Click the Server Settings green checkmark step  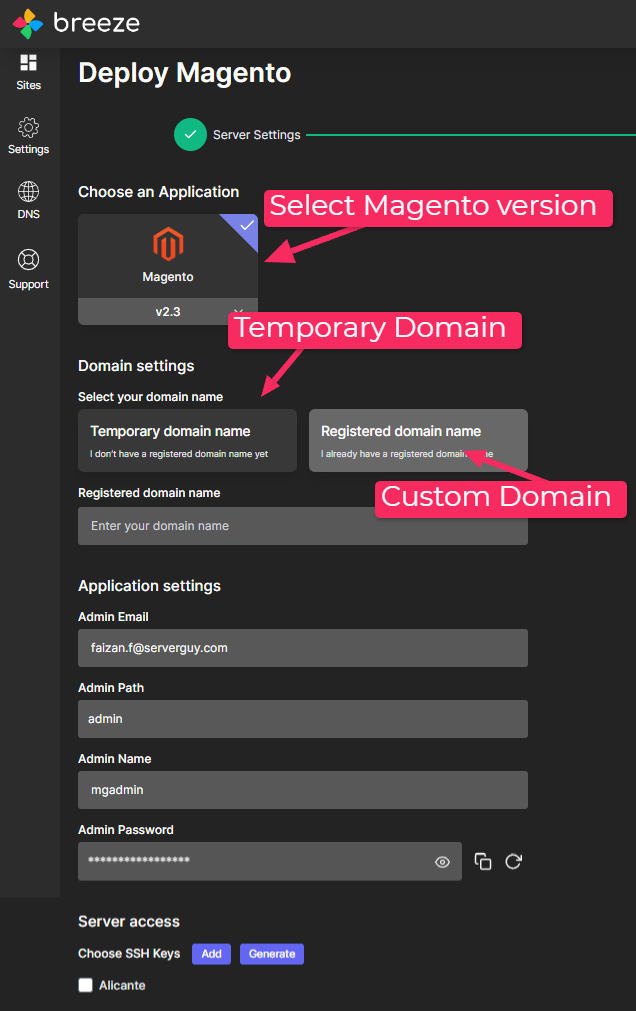click(190, 135)
